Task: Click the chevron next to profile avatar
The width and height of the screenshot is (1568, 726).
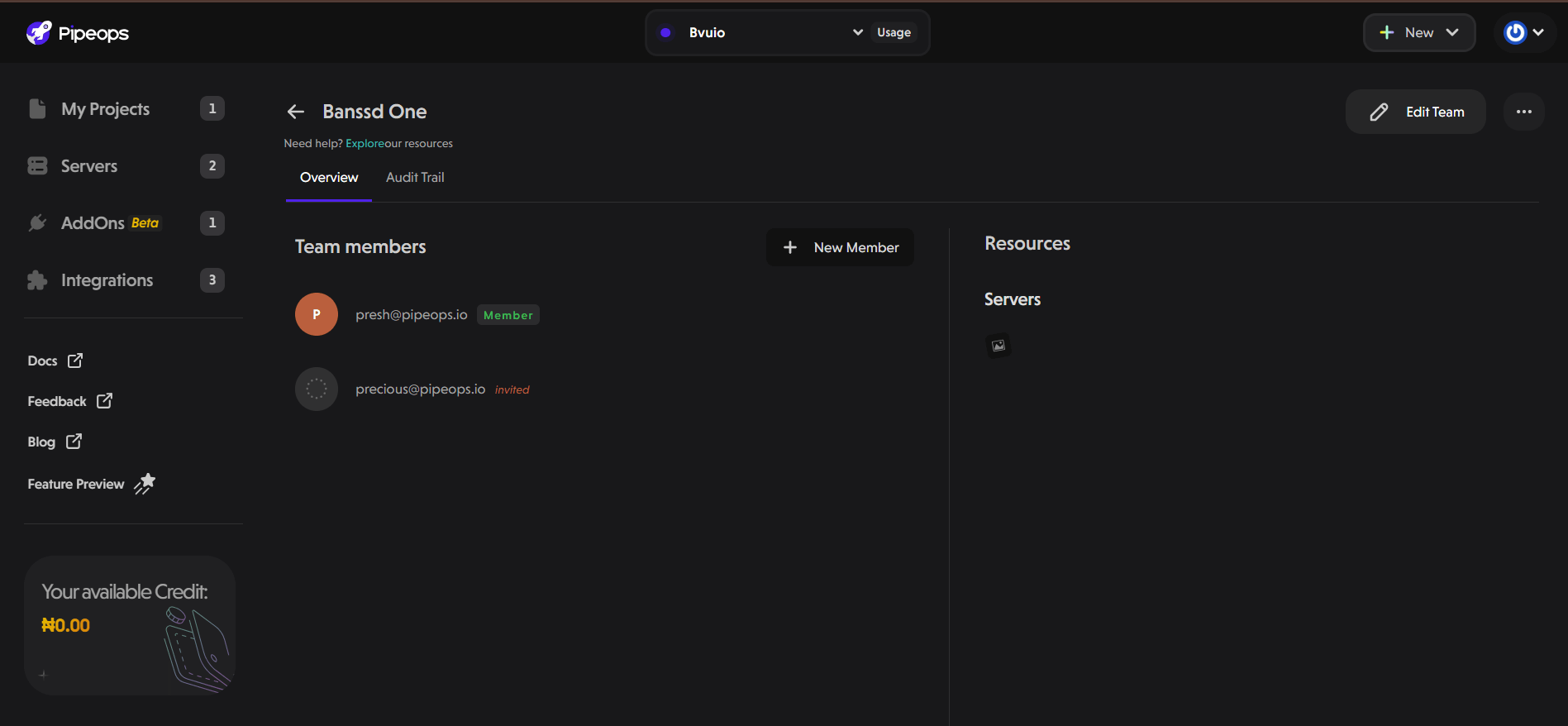Action: (1538, 32)
